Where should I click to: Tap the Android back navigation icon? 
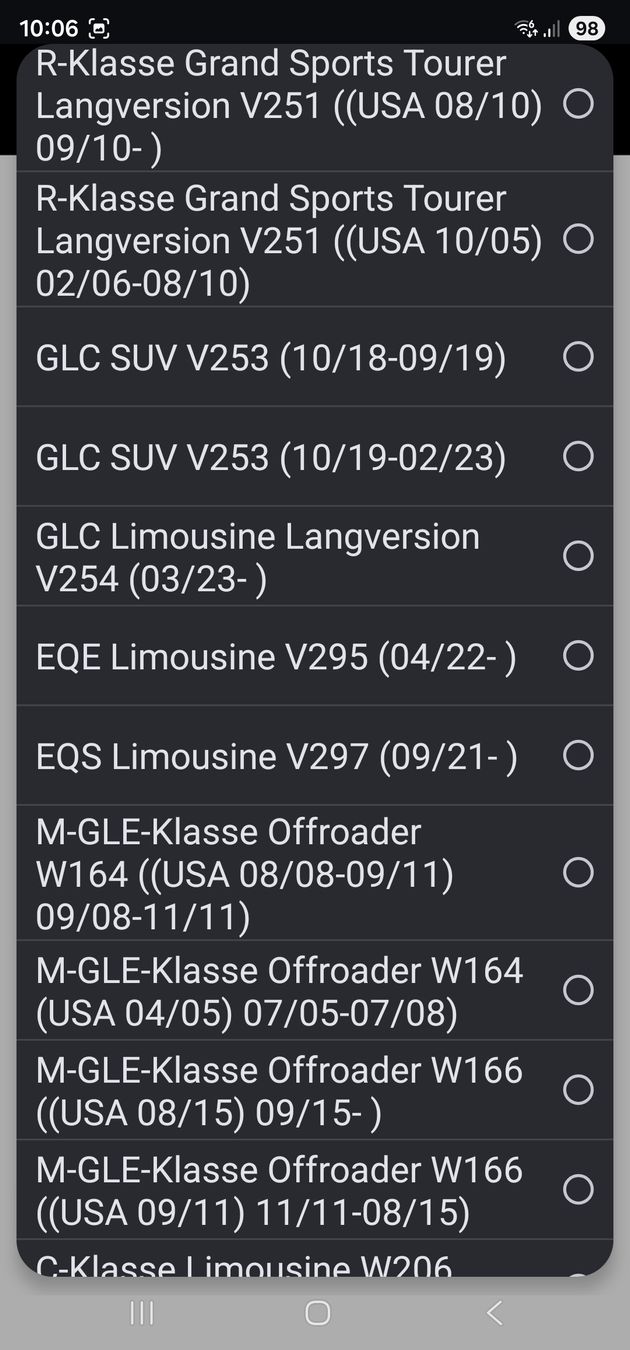pos(493,1313)
